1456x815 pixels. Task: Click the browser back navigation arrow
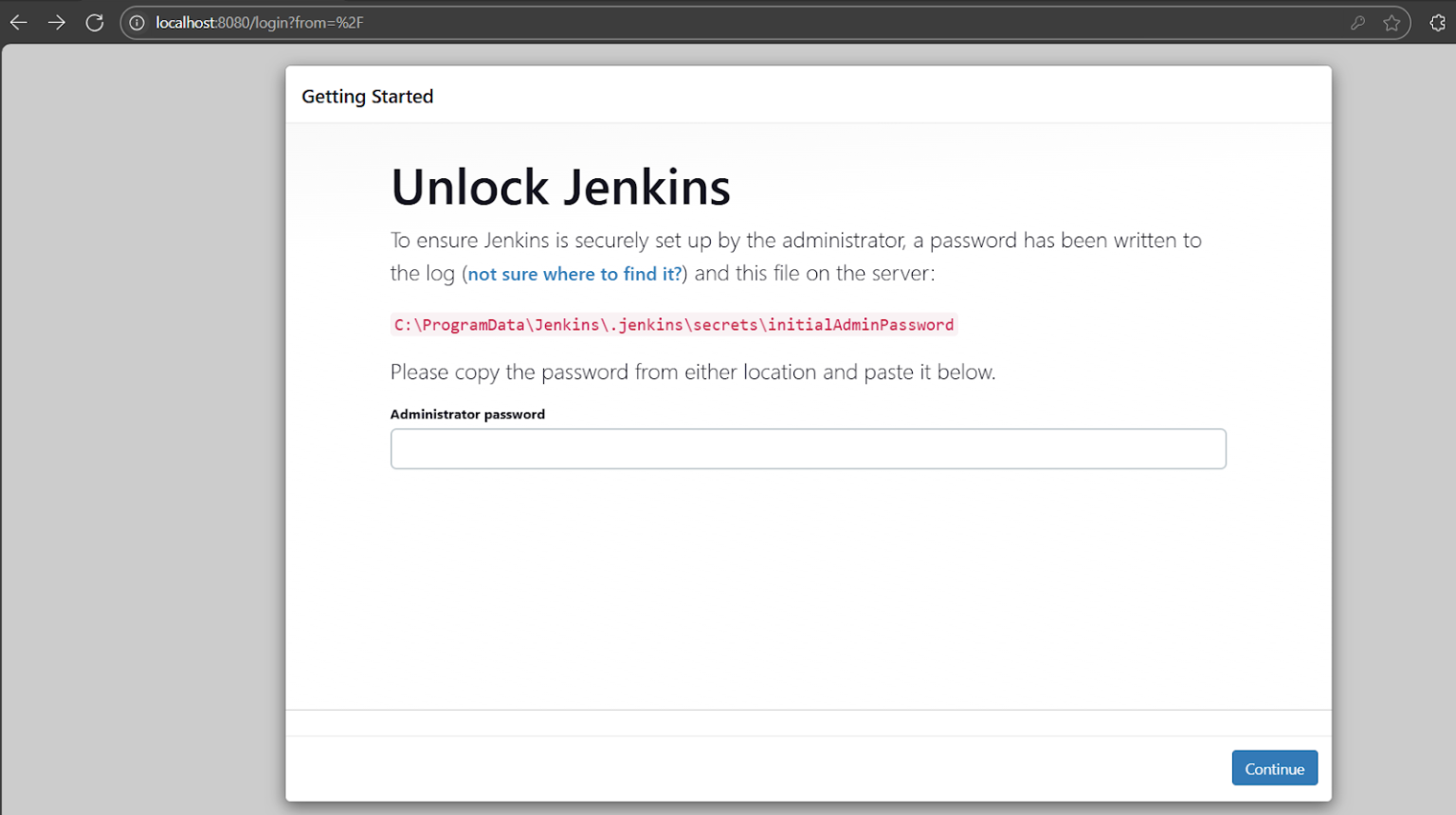(17, 22)
